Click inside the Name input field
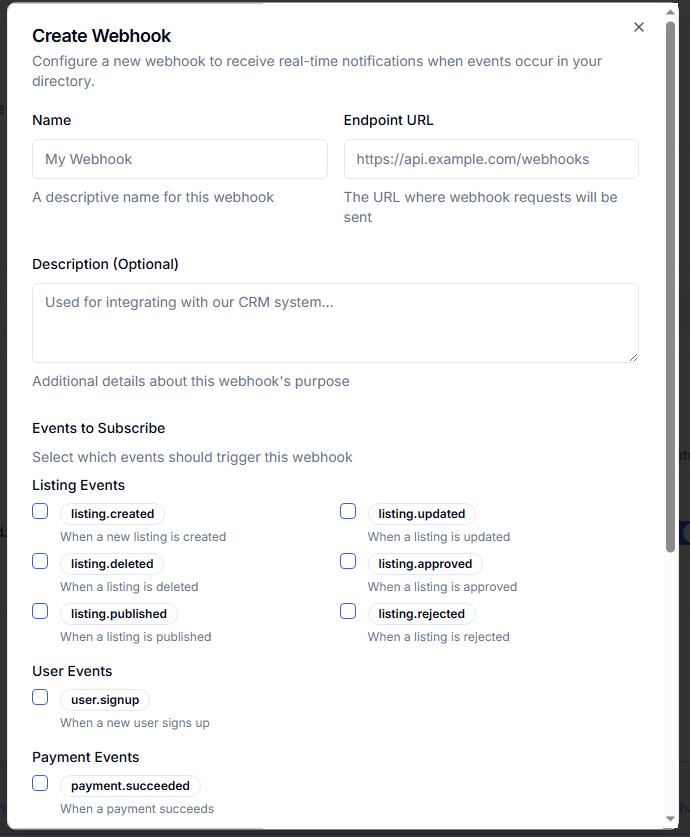The width and height of the screenshot is (690, 837). (179, 158)
